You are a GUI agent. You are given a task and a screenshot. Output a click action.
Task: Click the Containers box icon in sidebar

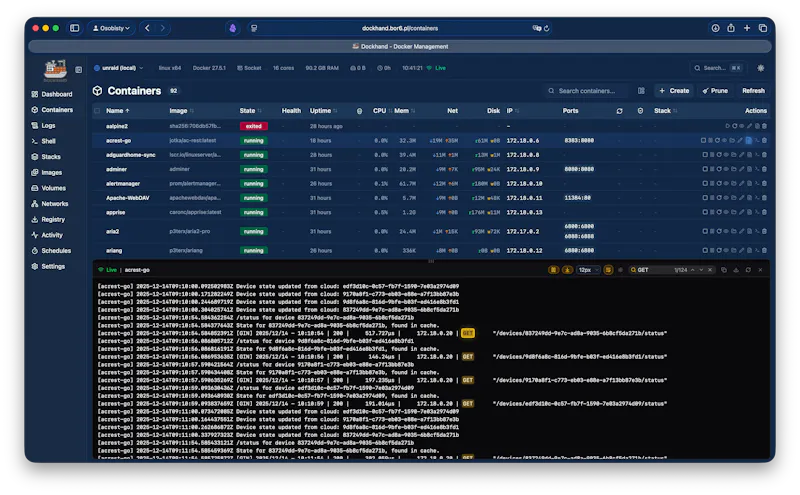(35, 110)
